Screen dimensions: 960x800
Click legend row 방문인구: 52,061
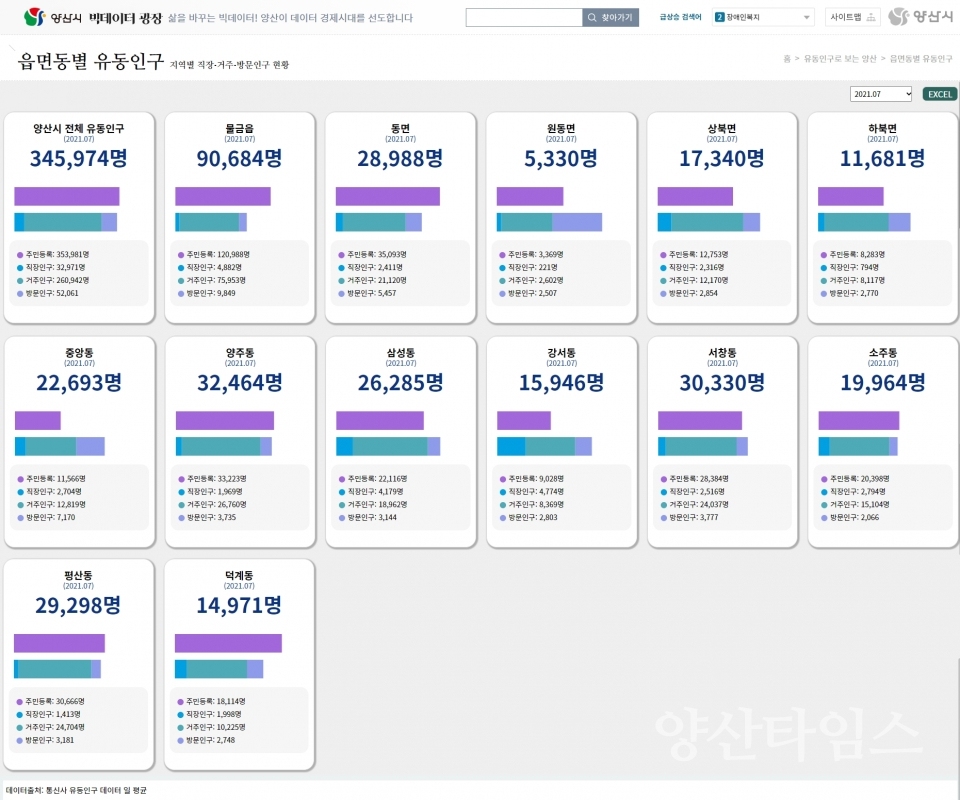click(48, 293)
